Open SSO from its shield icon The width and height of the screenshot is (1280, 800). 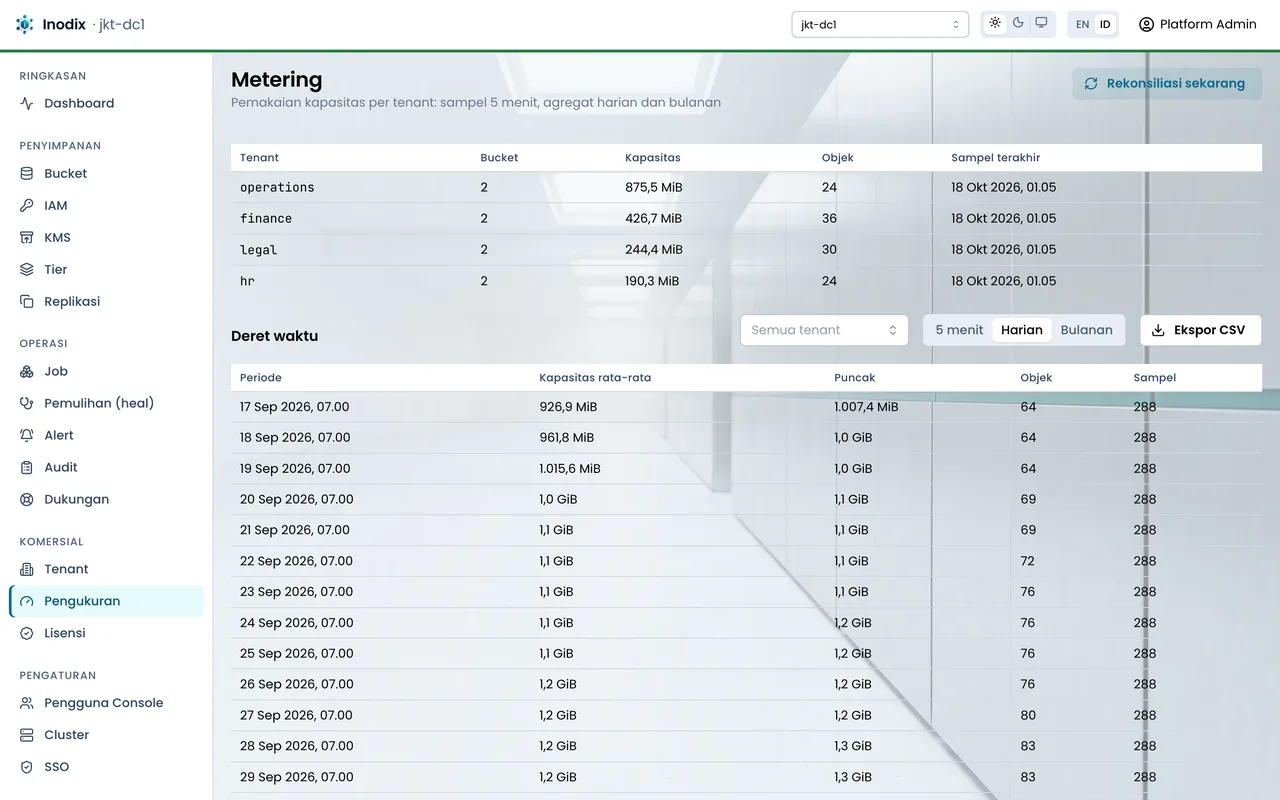(x=27, y=767)
